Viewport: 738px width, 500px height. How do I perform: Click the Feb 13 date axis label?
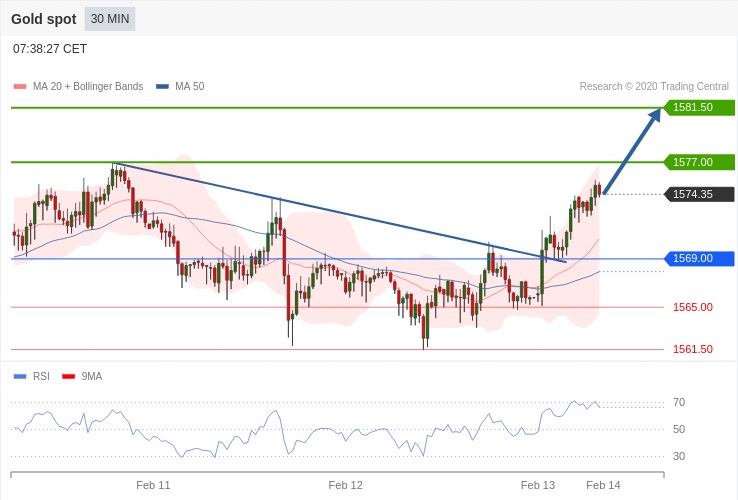point(537,485)
